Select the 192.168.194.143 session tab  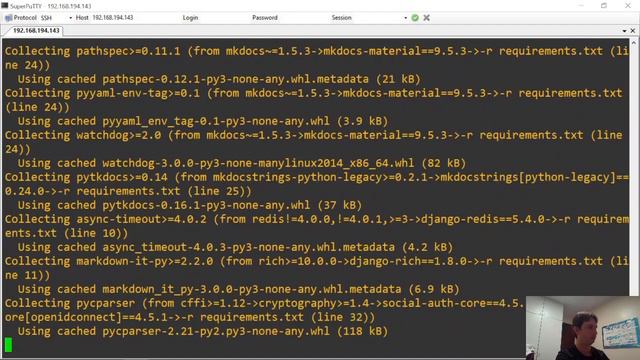click(x=36, y=31)
